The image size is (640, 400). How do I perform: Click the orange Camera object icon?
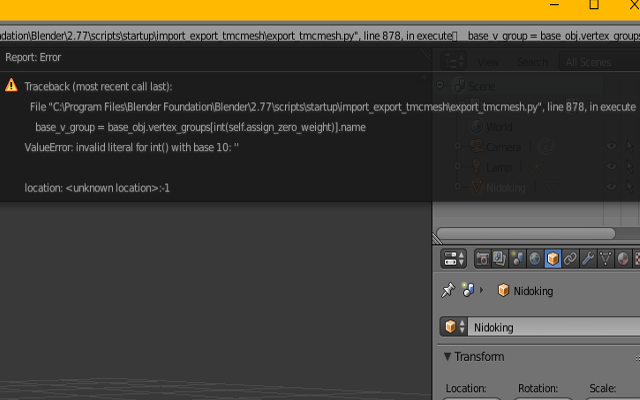tap(476, 146)
